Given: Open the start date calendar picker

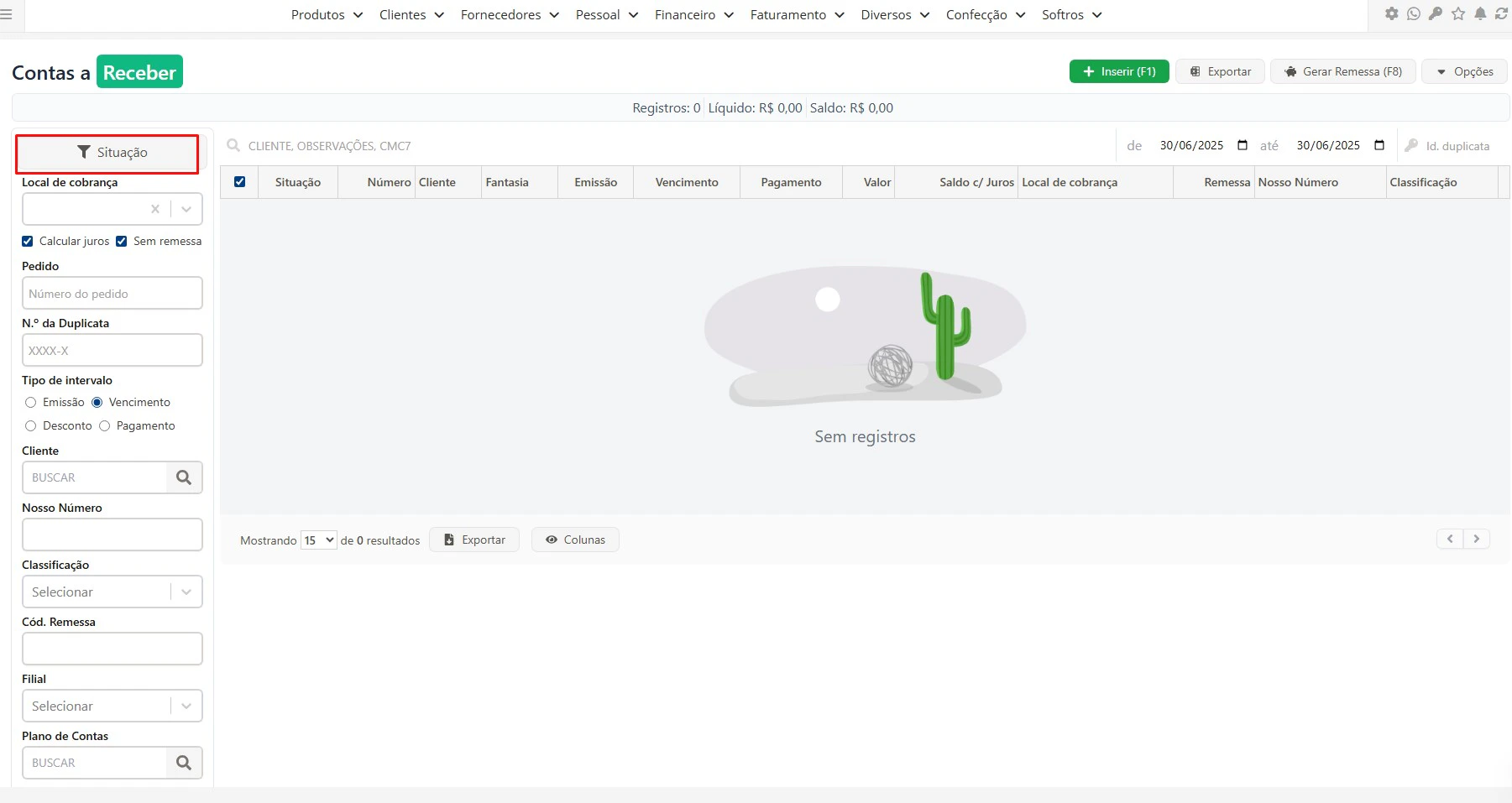Looking at the screenshot, I should pos(1243,145).
